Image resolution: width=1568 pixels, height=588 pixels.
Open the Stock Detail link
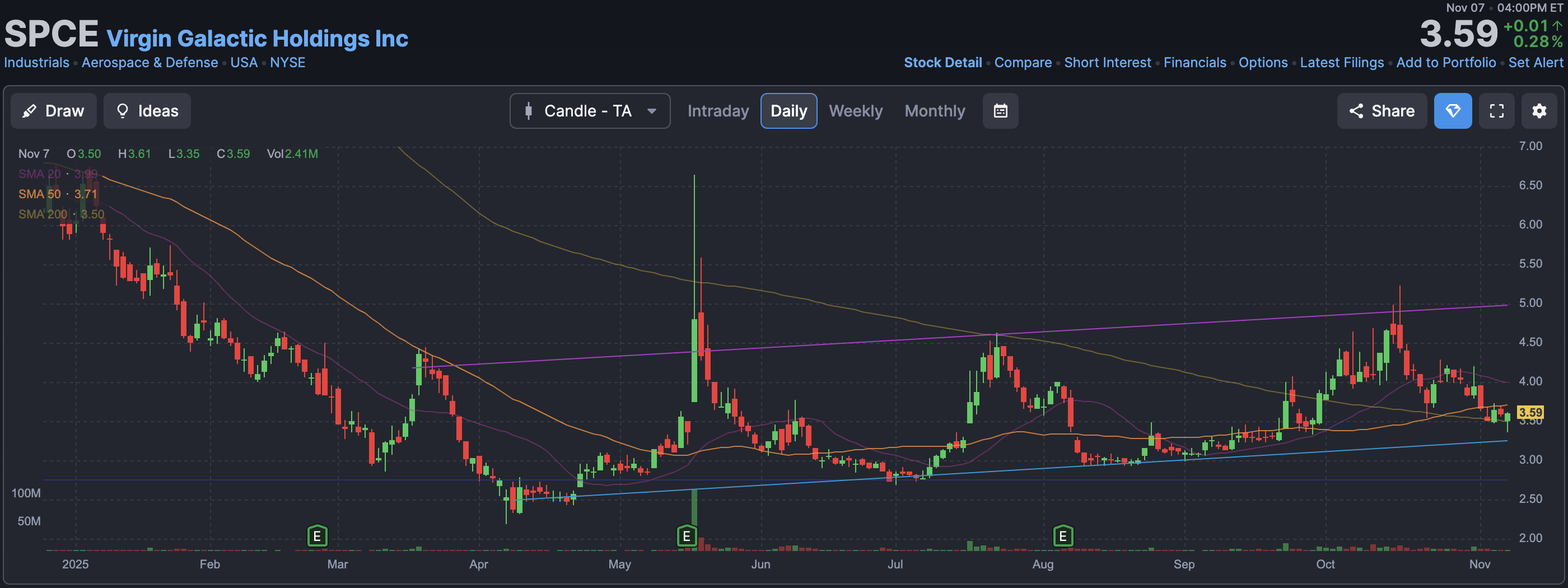(943, 63)
